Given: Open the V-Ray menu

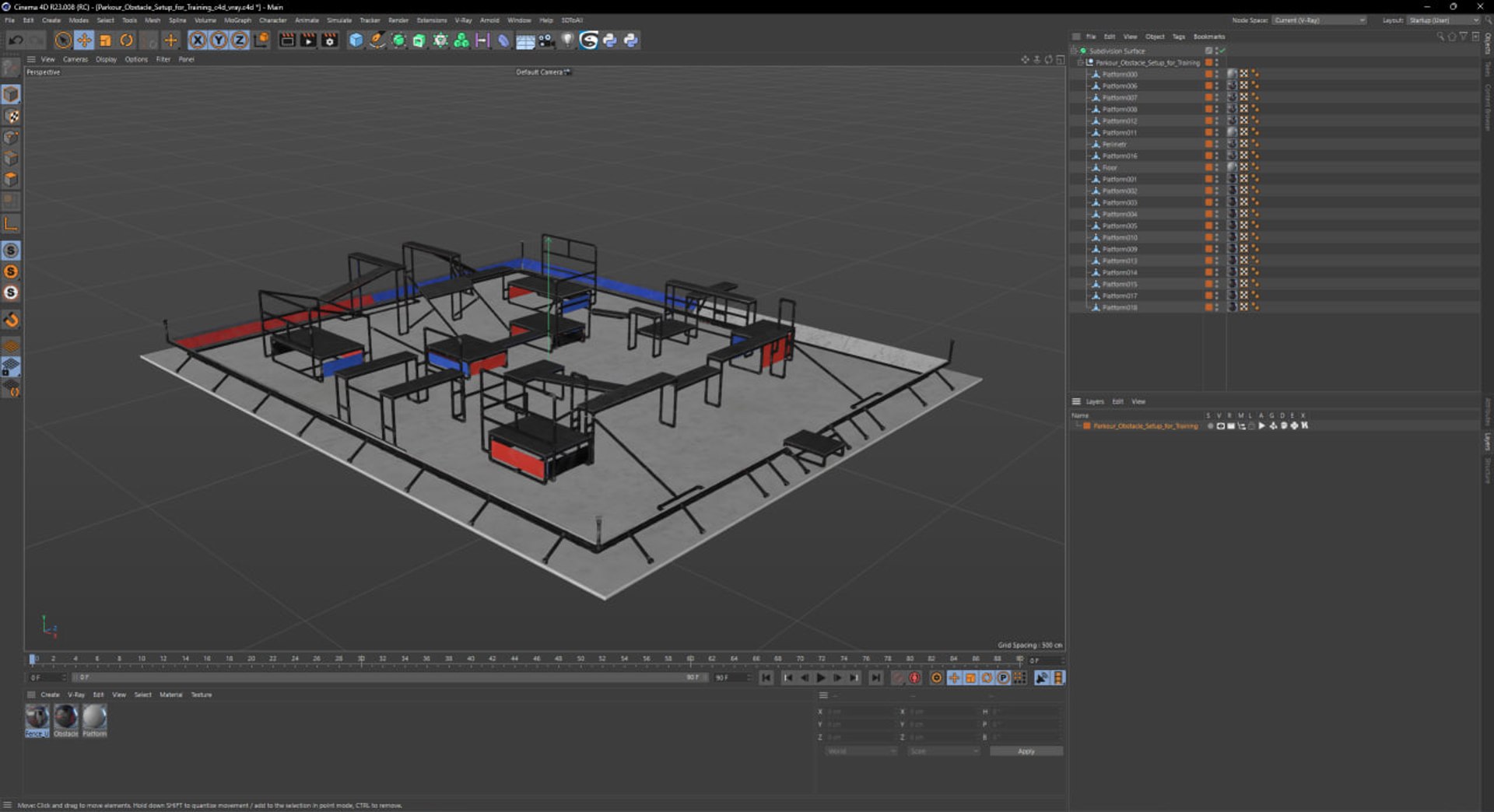Looking at the screenshot, I should point(463,20).
